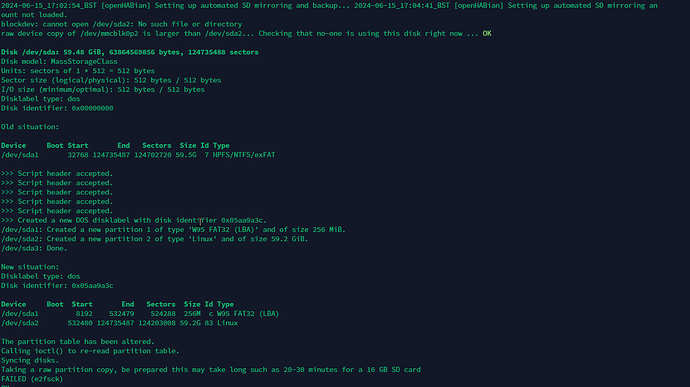690x387 pixels.
Task: Click the 'Disk identifier: 0x00000000' line
Action: [57, 108]
